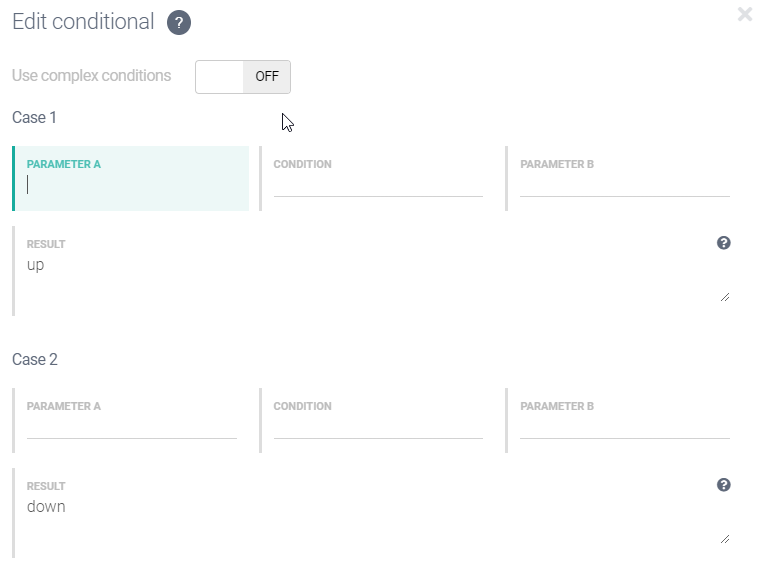Image resolution: width=765 pixels, height=565 pixels.
Task: Click the Case 2 result text "down"
Action: click(x=46, y=507)
